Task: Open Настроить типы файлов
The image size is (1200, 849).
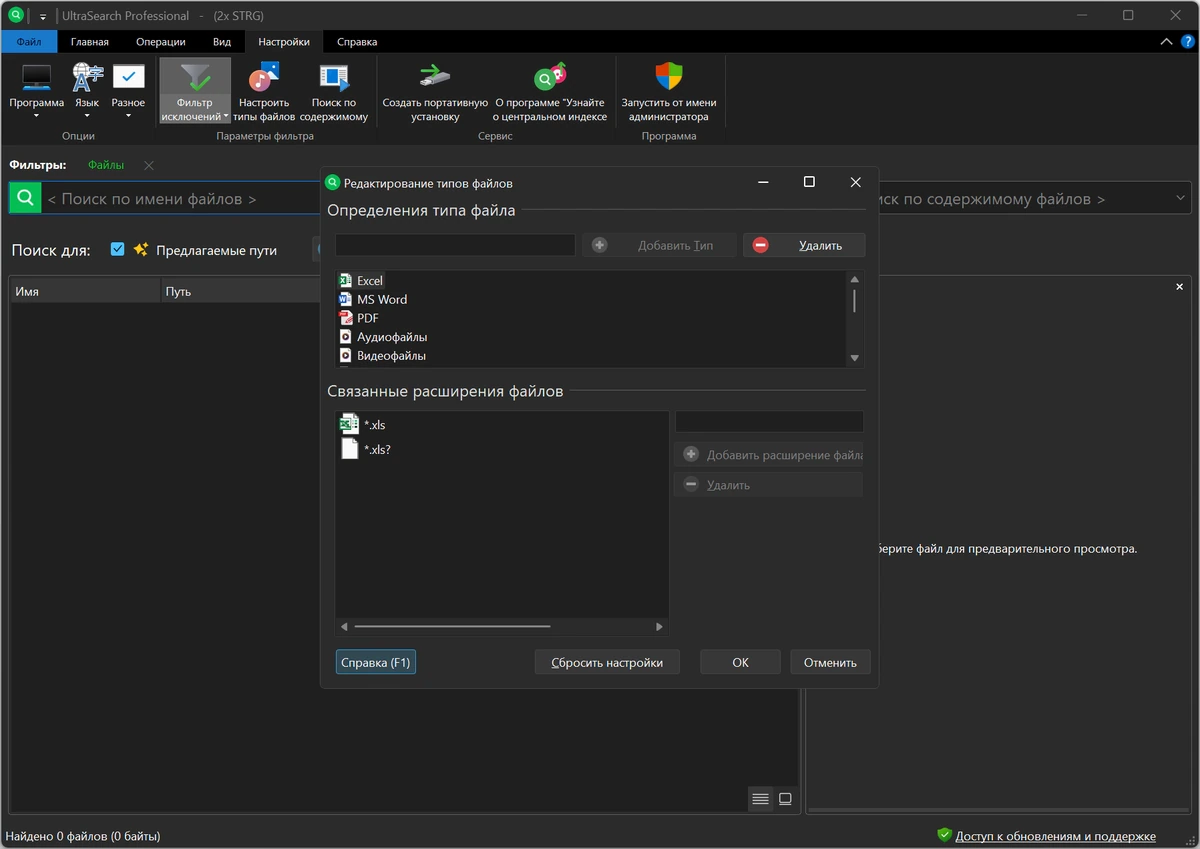Action: click(264, 78)
